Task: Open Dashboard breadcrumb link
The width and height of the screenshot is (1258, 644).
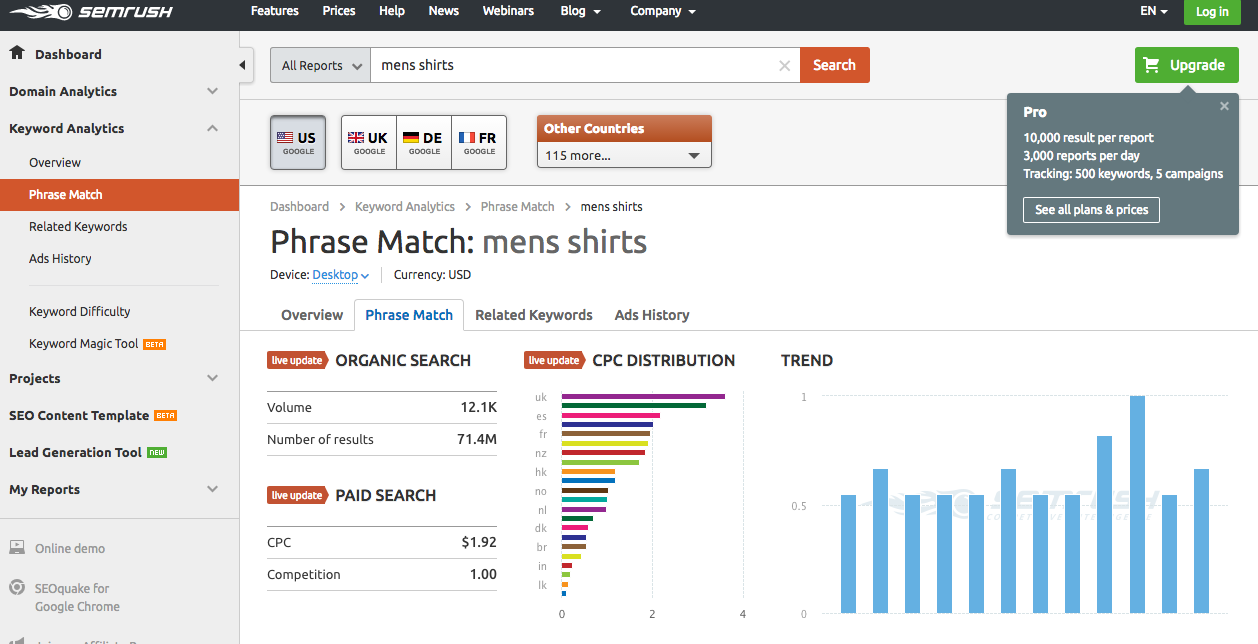Action: click(299, 207)
